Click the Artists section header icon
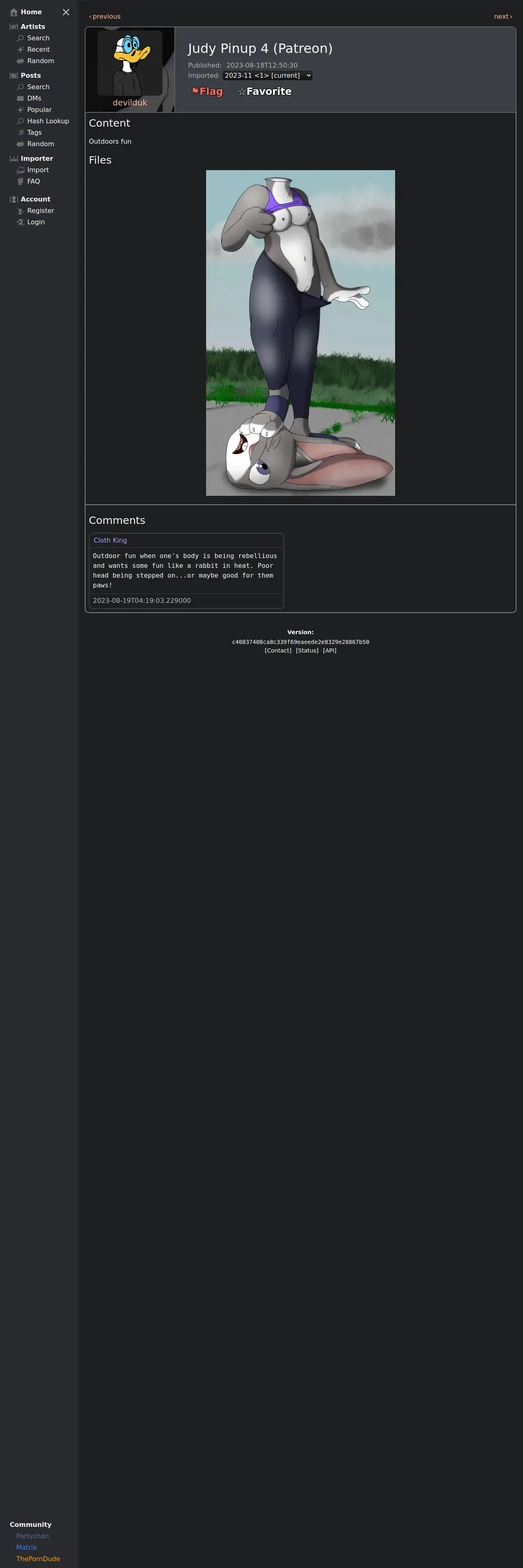The height and width of the screenshot is (1568, 523). pyautogui.click(x=14, y=27)
